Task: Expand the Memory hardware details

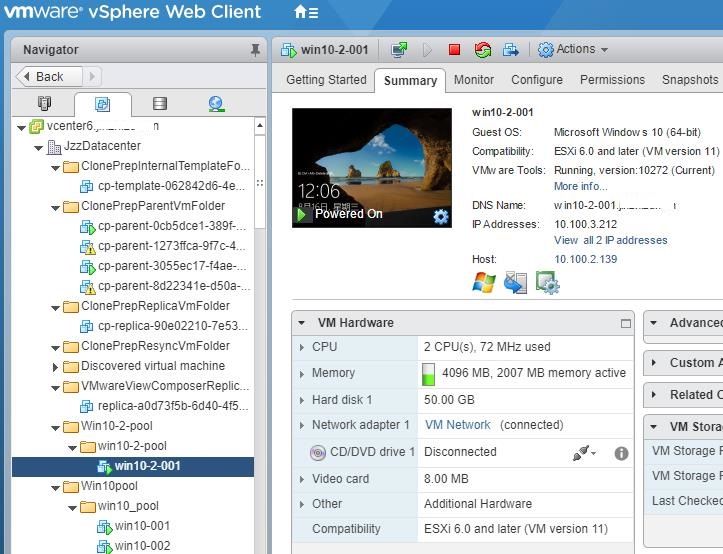Action: pos(302,374)
